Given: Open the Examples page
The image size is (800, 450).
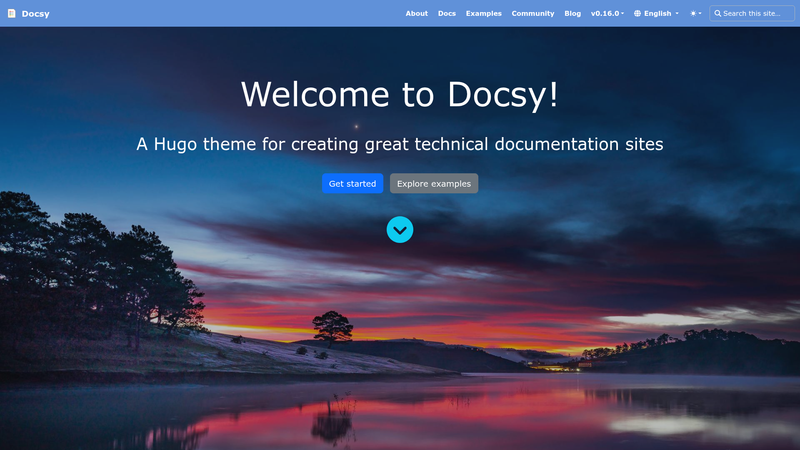Looking at the screenshot, I should (x=483, y=13).
